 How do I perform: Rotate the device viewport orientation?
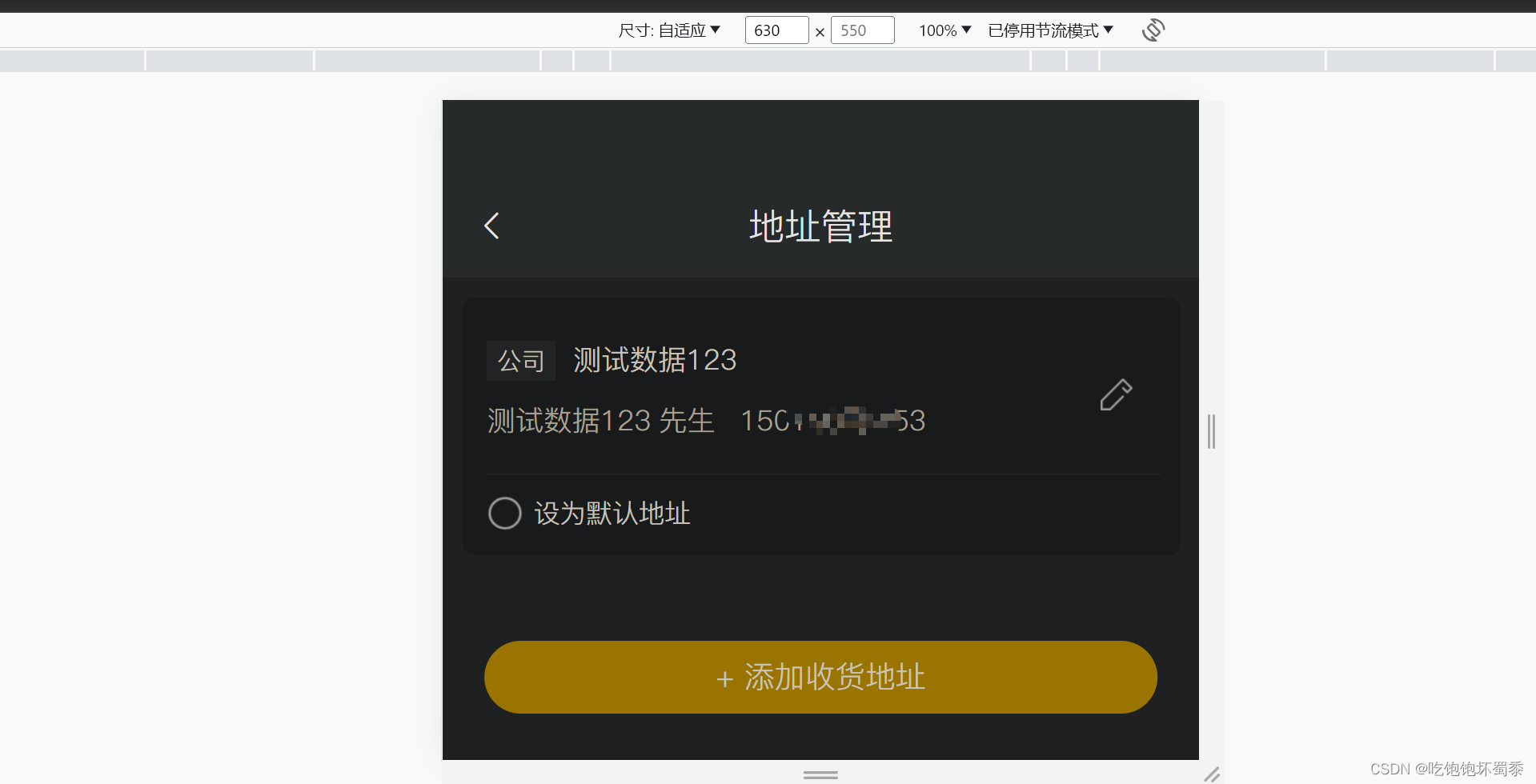(1153, 30)
